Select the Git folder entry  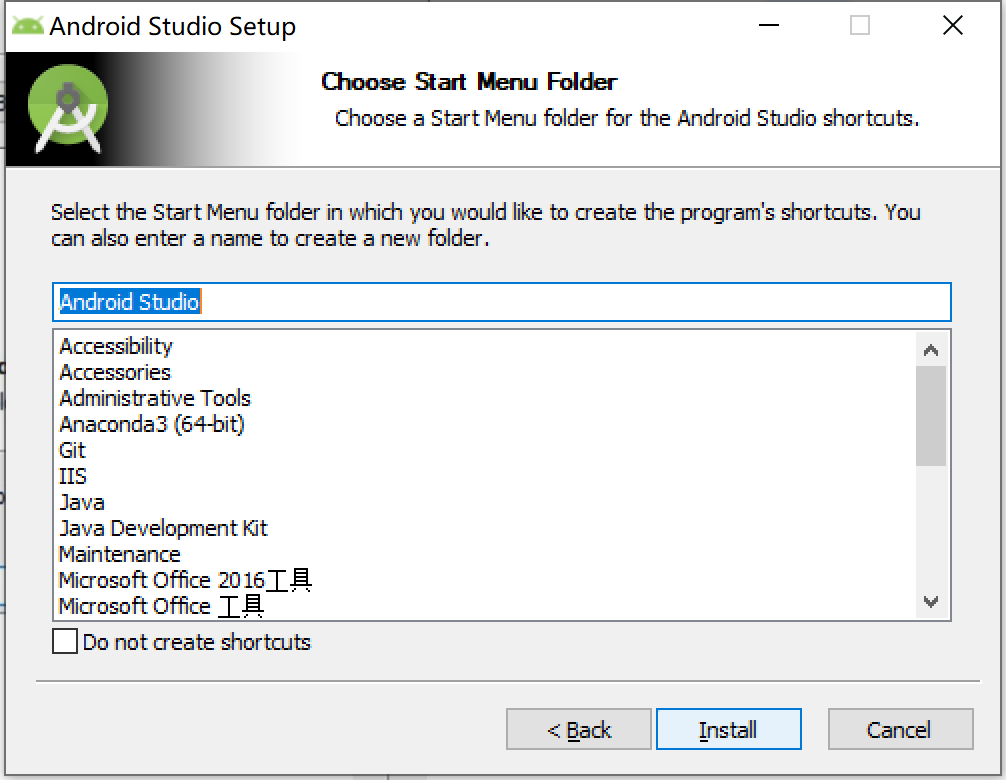click(73, 450)
